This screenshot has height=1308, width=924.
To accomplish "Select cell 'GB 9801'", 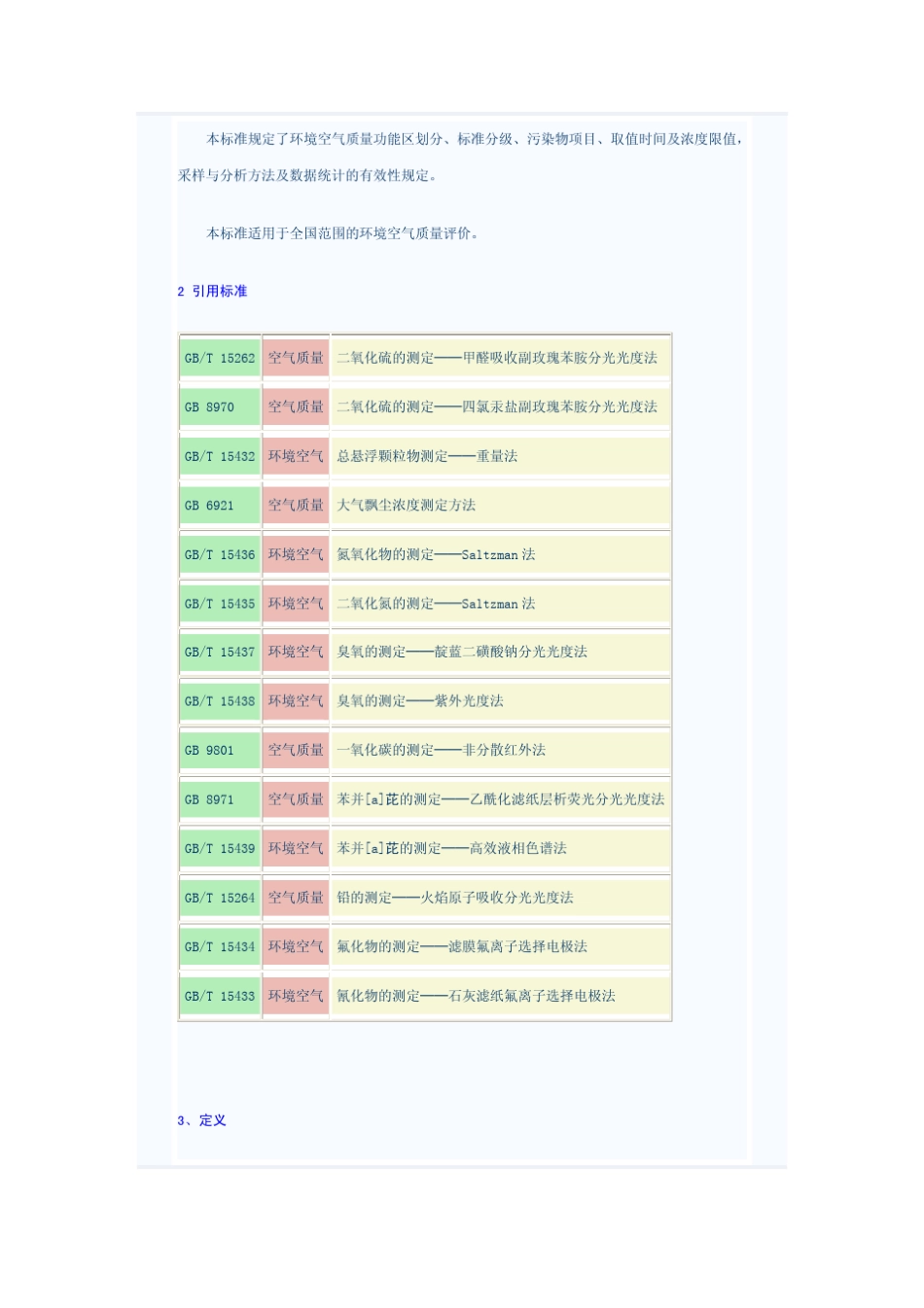I will pos(220,751).
